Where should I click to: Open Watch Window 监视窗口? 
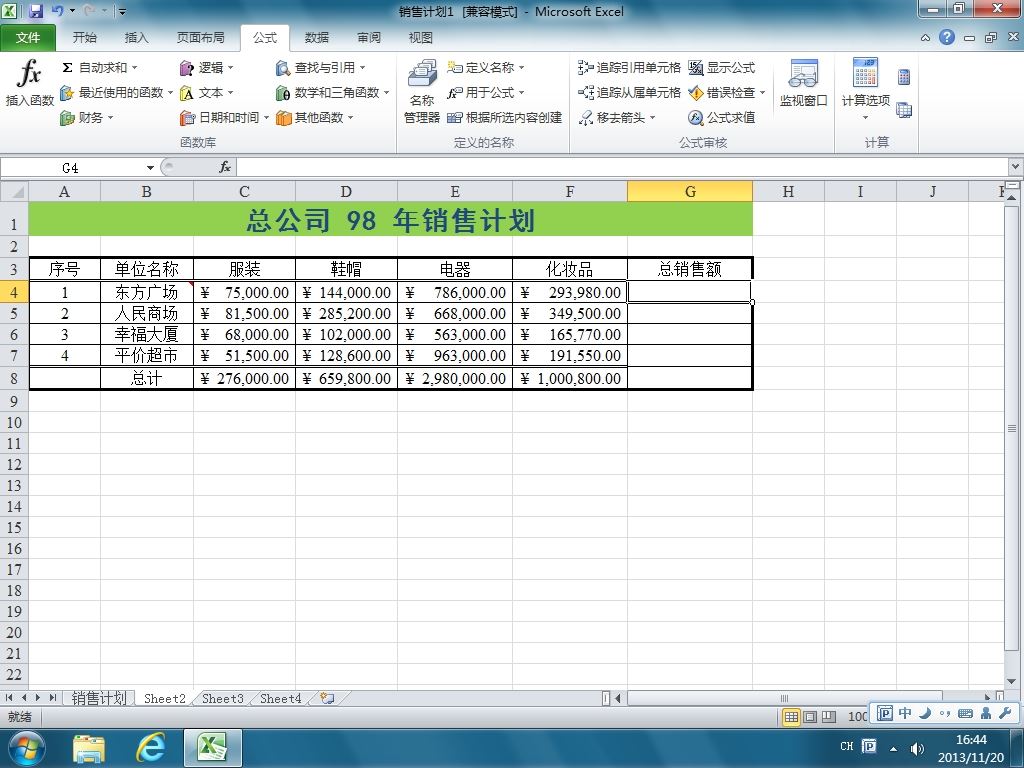coord(803,83)
